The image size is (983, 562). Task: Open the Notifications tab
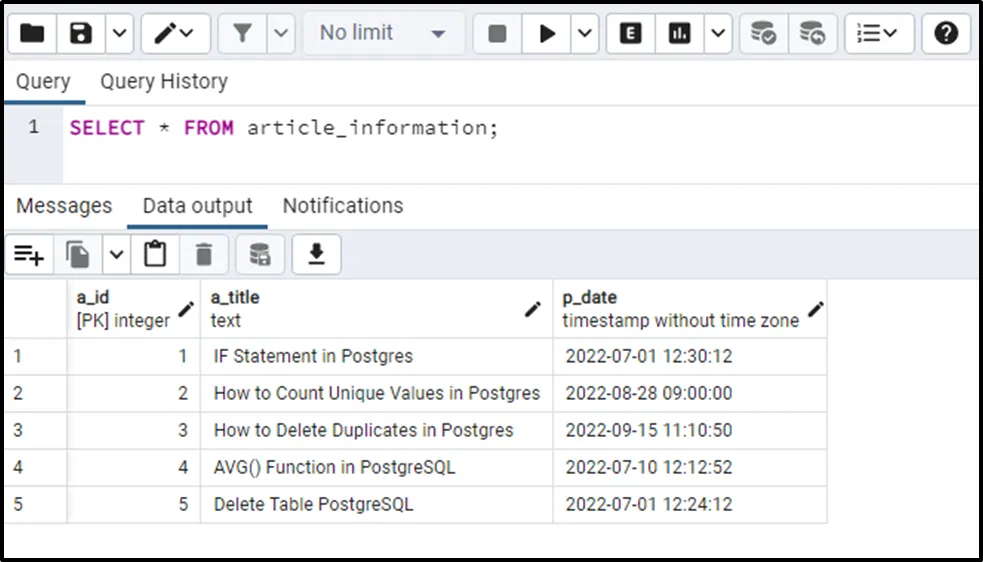[343, 206]
